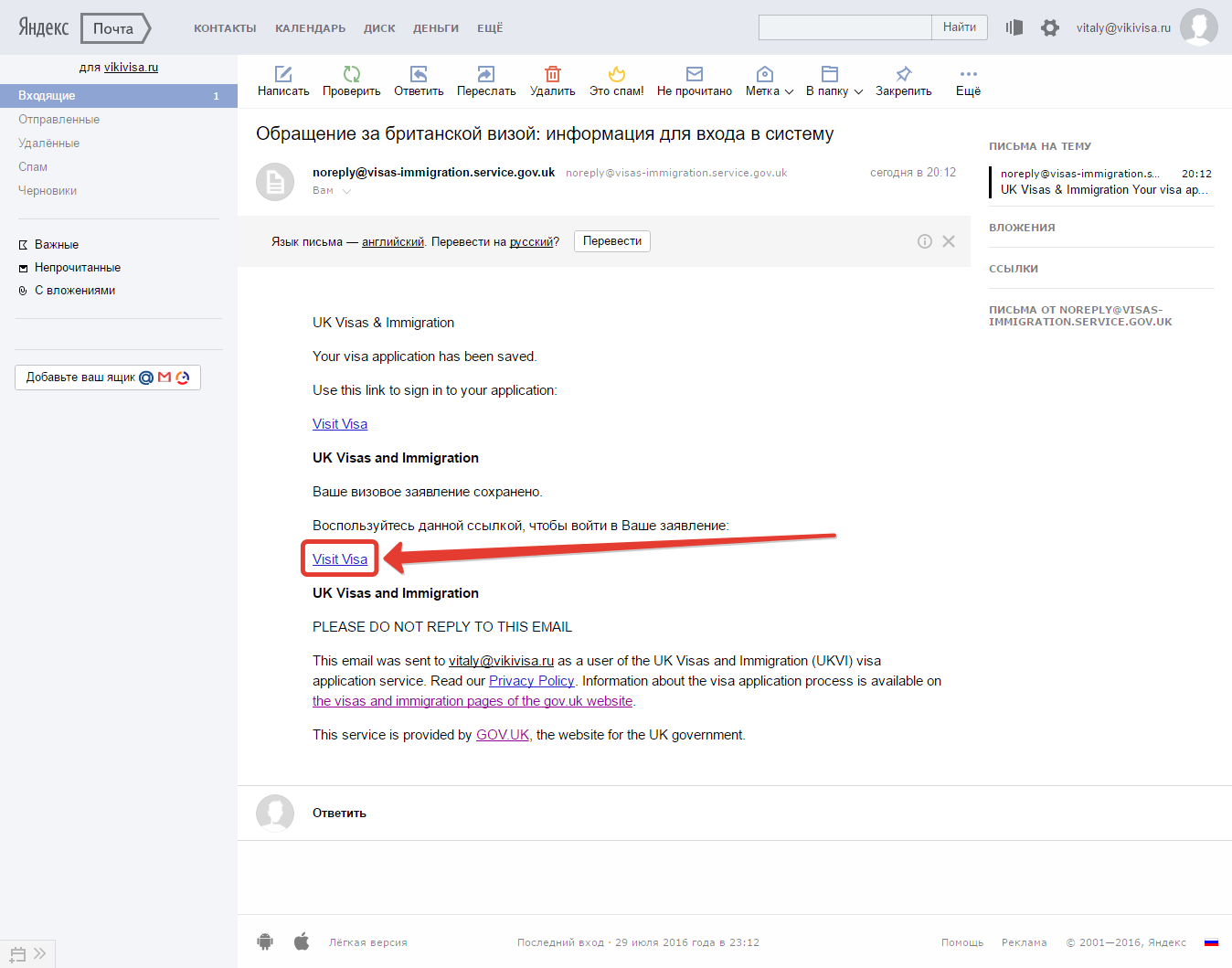Select the Удалённые folder

pos(48,143)
